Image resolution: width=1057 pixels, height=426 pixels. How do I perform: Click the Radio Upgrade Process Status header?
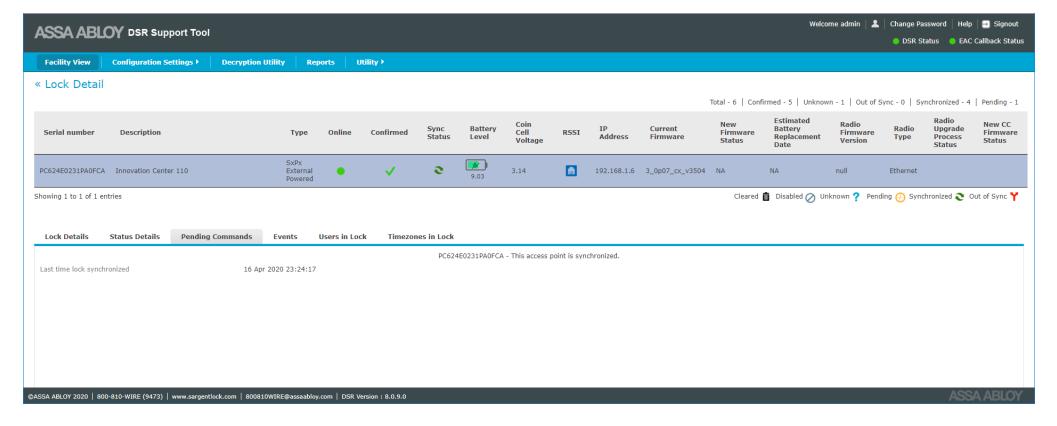click(x=948, y=132)
